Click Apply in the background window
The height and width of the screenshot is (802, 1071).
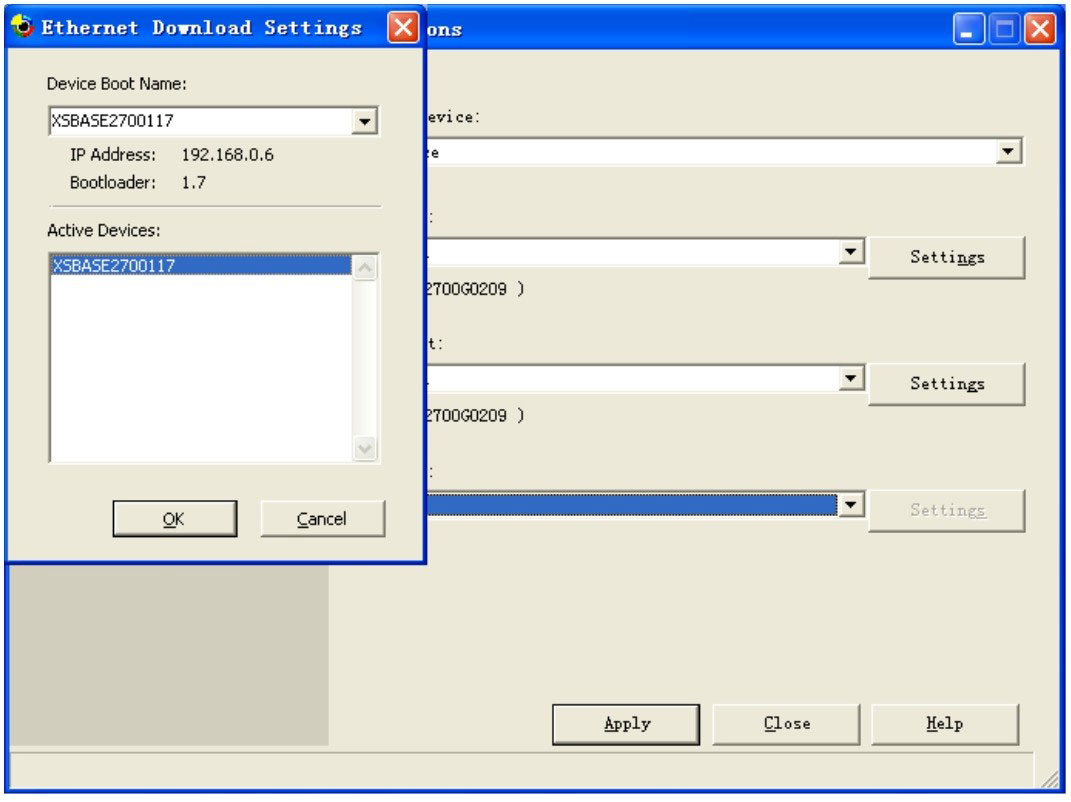click(626, 724)
